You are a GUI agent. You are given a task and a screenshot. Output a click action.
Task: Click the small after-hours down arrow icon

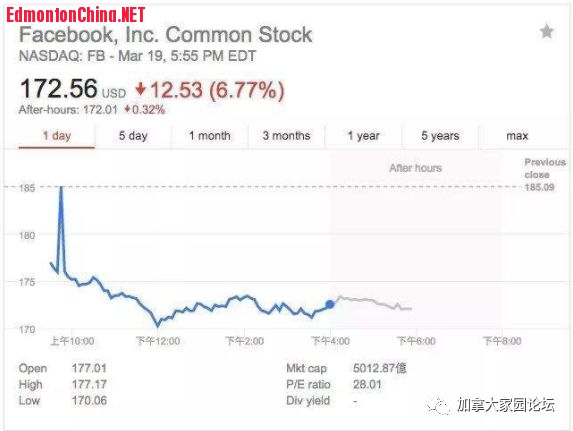point(127,109)
